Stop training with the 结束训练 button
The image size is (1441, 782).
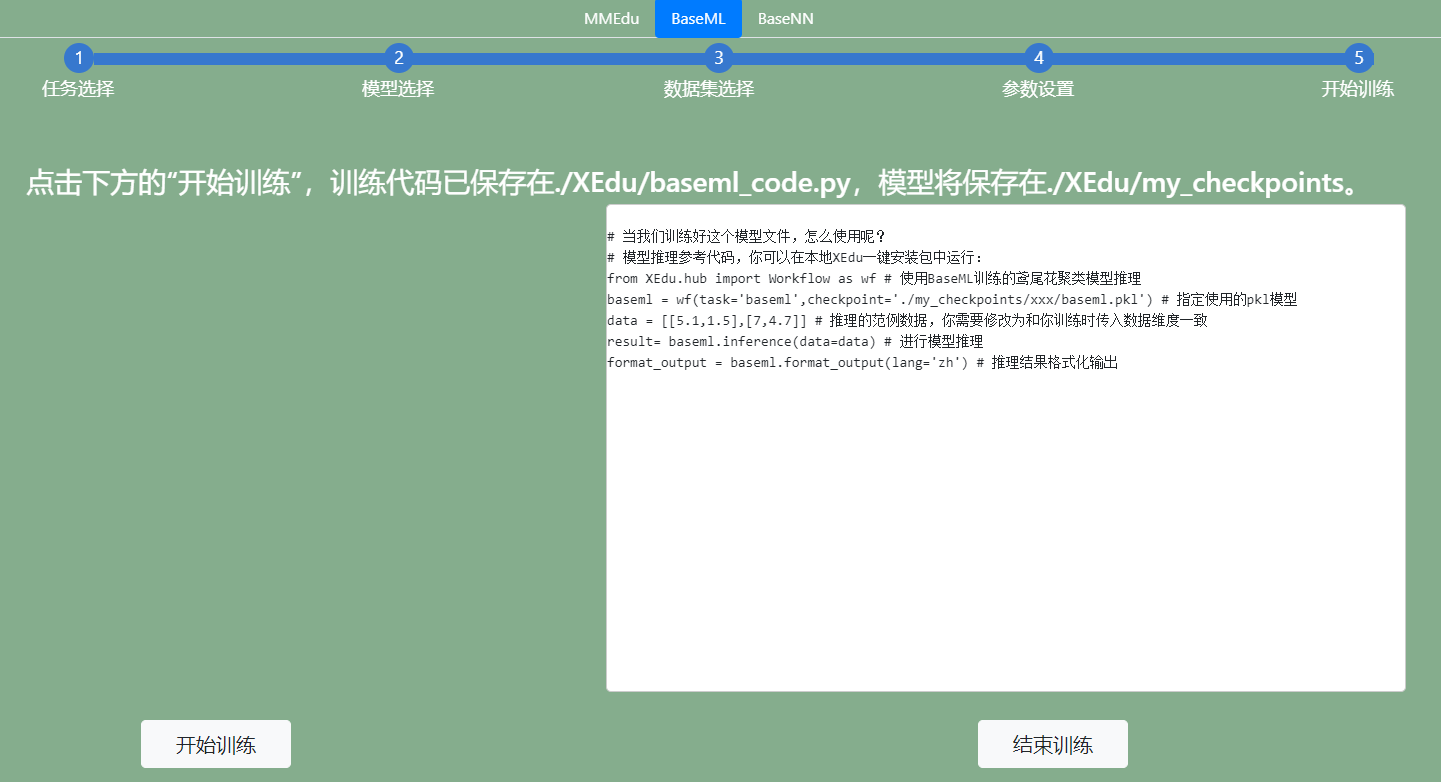(x=1053, y=744)
